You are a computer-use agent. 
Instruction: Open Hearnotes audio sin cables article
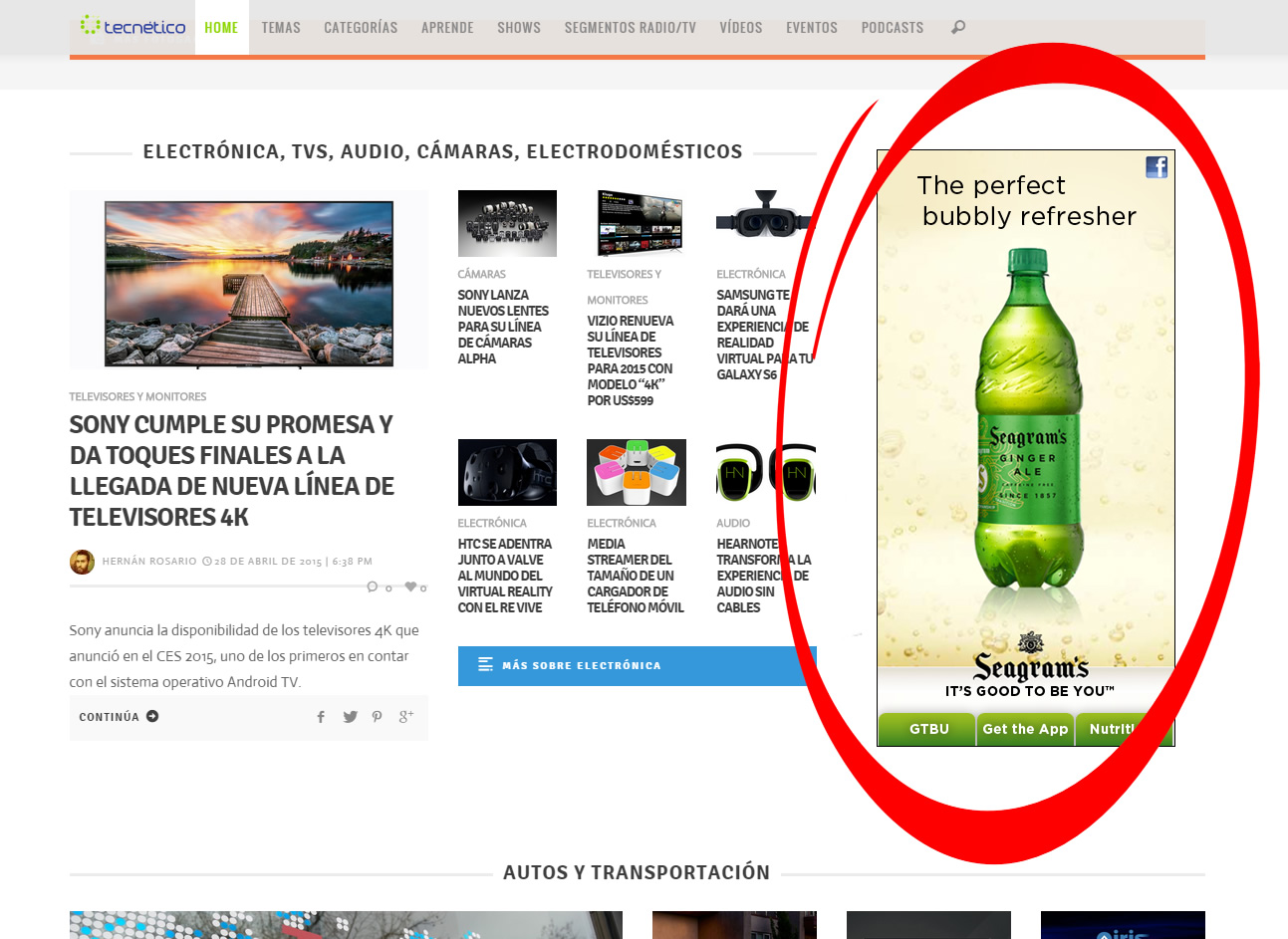pos(764,576)
